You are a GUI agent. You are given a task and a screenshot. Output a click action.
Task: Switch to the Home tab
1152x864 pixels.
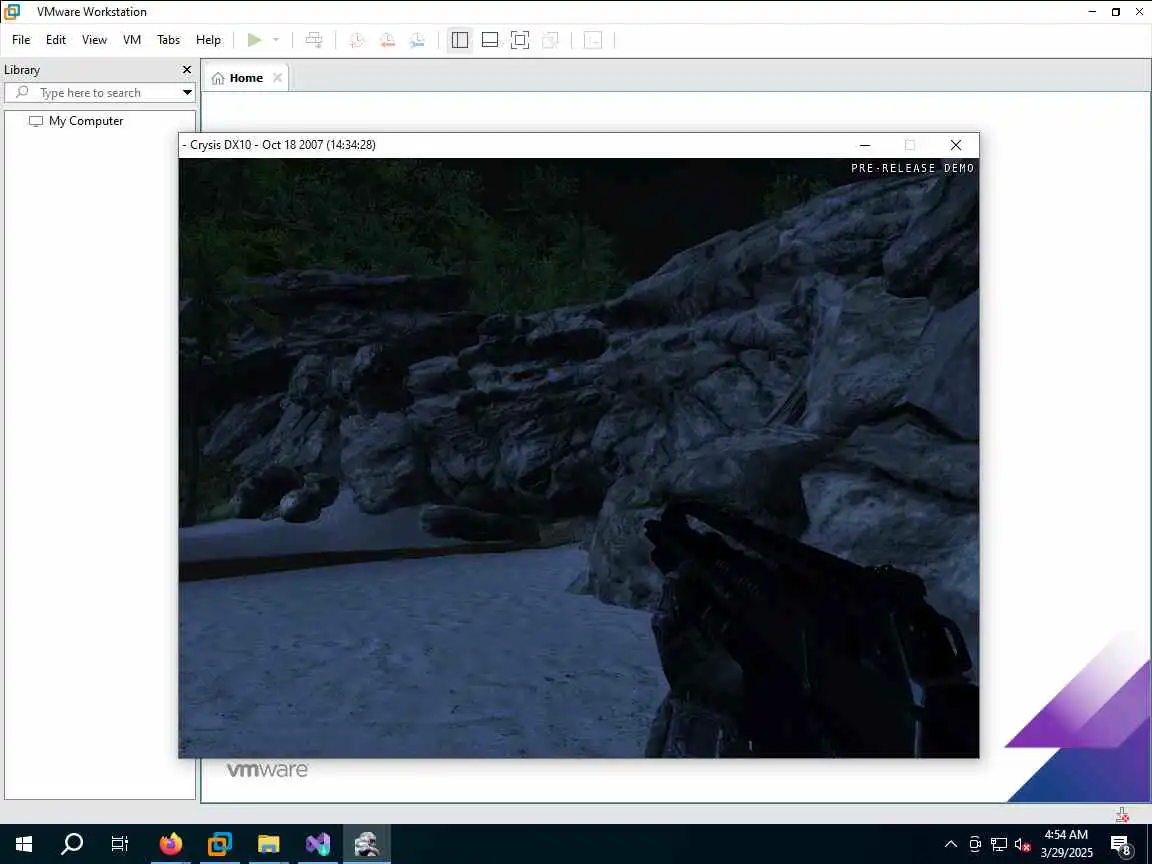pyautogui.click(x=245, y=78)
